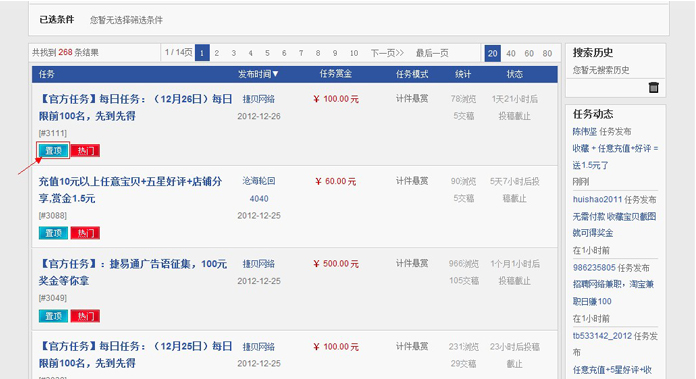Open user tb533142_2012 in task feed
This screenshot has height=379, width=696.
pyautogui.click(x=602, y=336)
